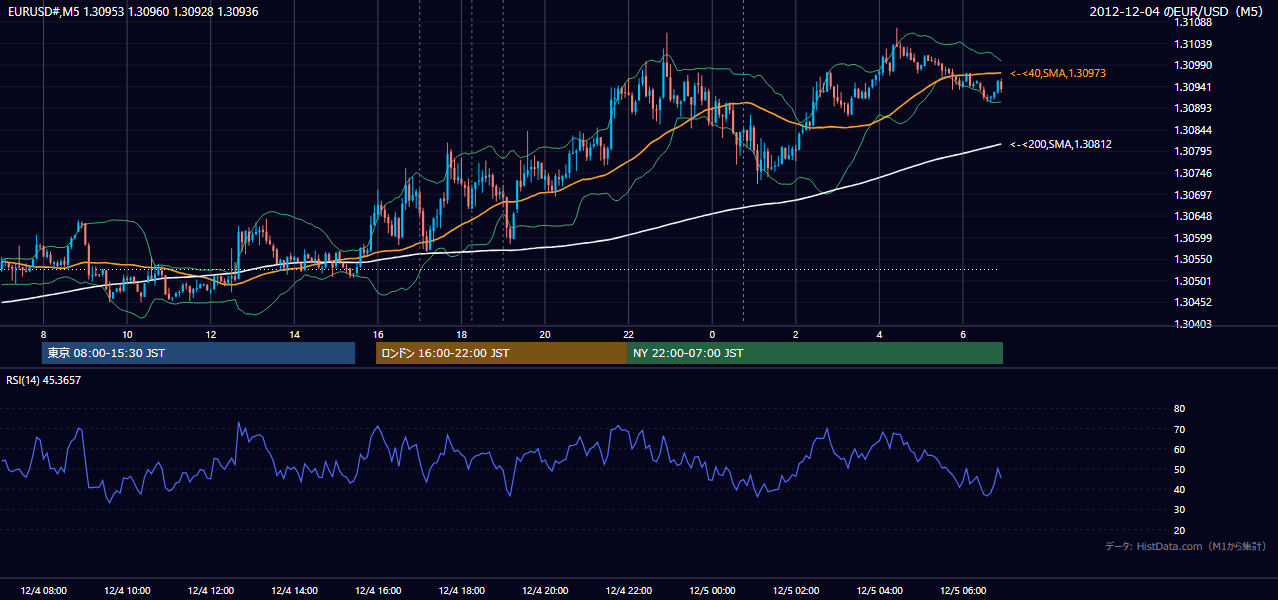Click the RSI(14) 45.3657 indicator label
The height and width of the screenshot is (600, 1278).
click(44, 380)
